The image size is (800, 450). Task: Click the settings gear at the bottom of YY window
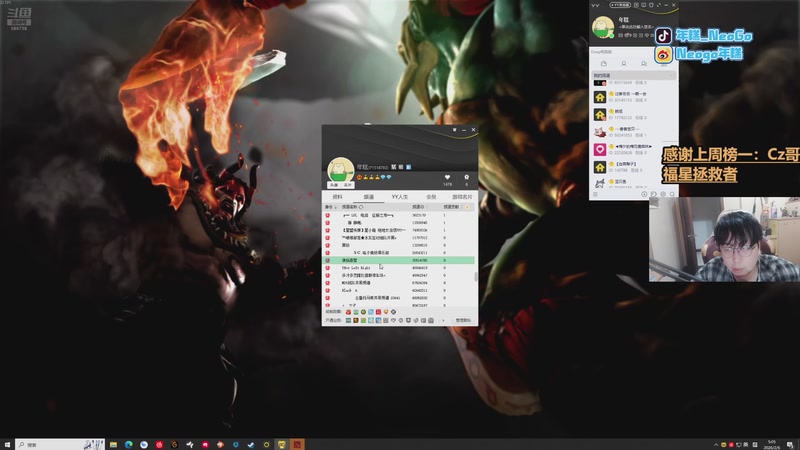click(663, 194)
